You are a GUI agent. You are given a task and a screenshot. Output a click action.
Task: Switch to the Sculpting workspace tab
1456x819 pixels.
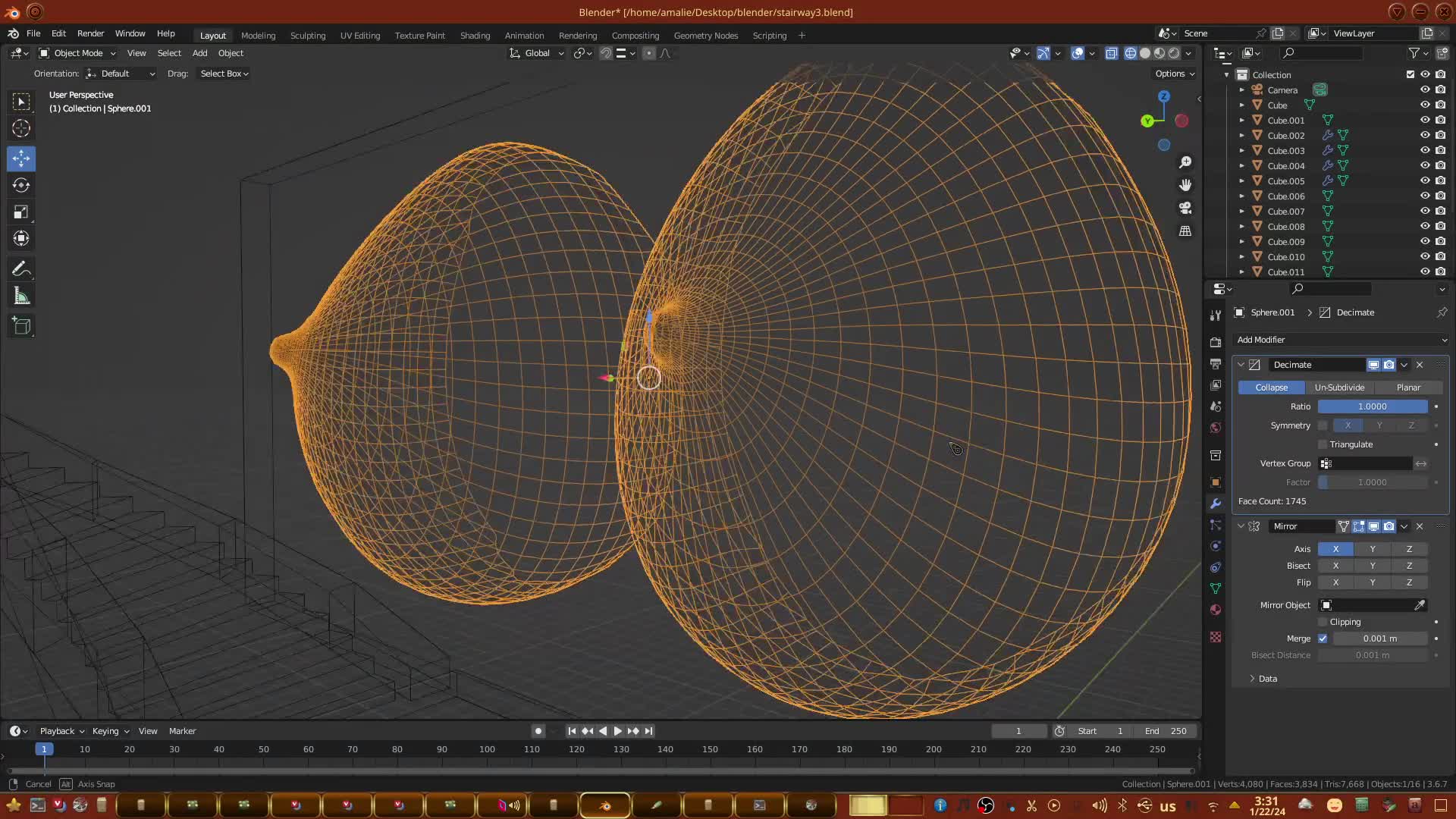tap(307, 36)
